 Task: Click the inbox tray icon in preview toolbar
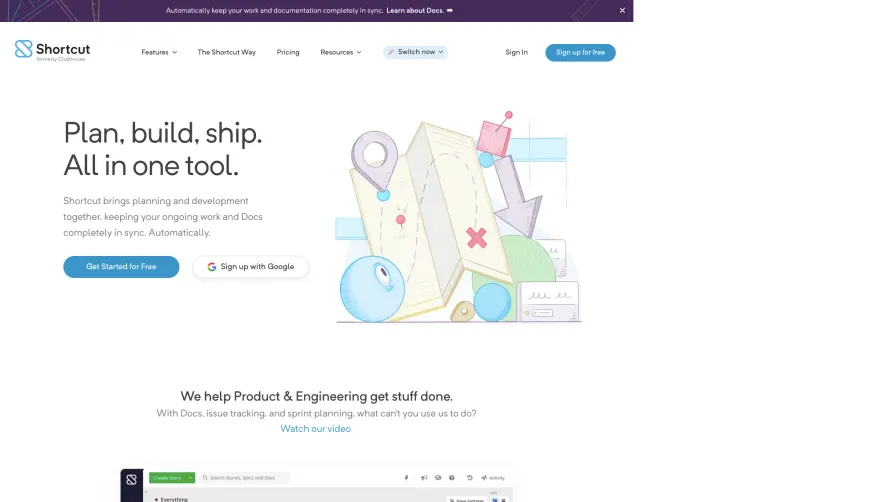tap(438, 478)
